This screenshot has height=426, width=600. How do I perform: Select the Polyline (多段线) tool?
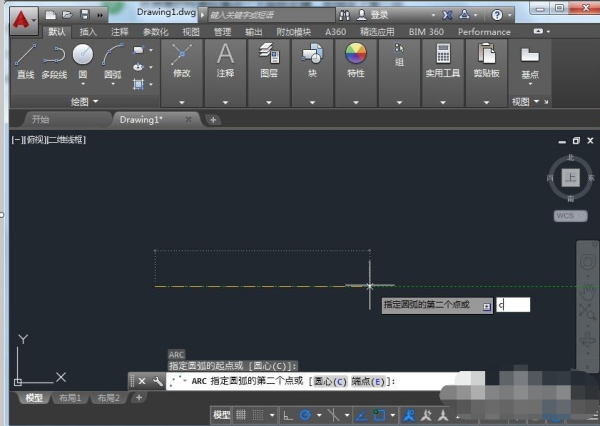pos(54,61)
